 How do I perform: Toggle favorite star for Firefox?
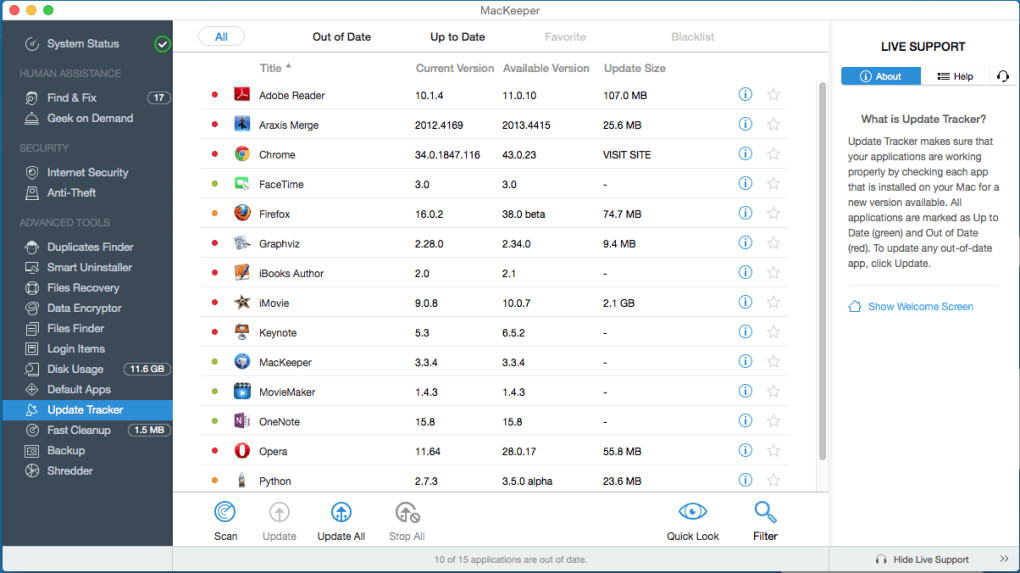coord(773,213)
